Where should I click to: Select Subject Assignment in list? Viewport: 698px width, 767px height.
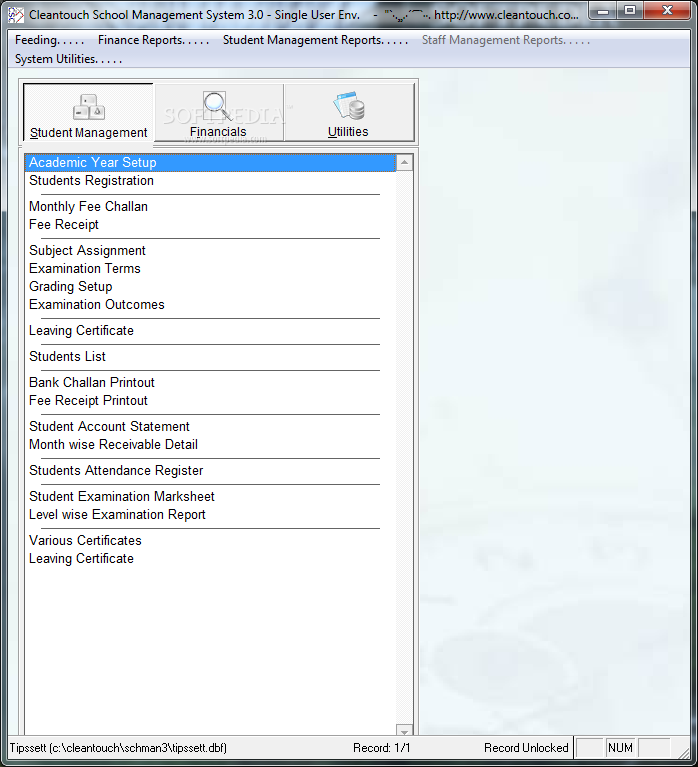click(x=87, y=250)
